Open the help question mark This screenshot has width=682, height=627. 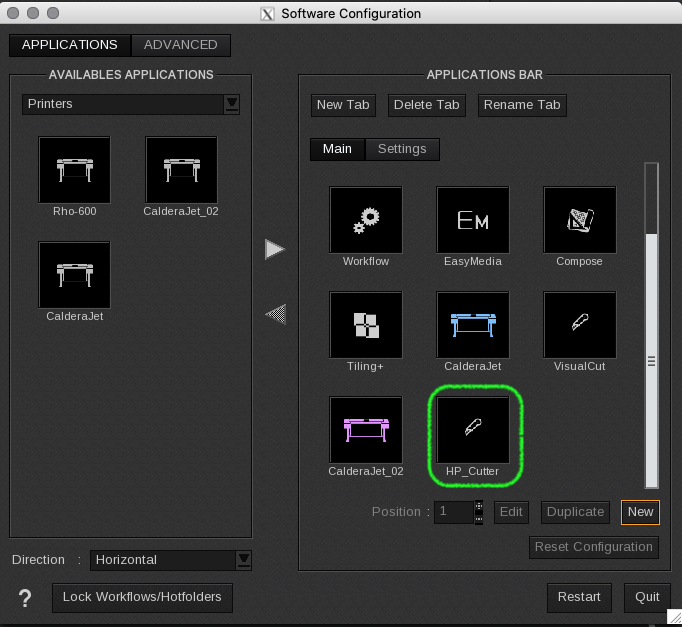point(25,598)
